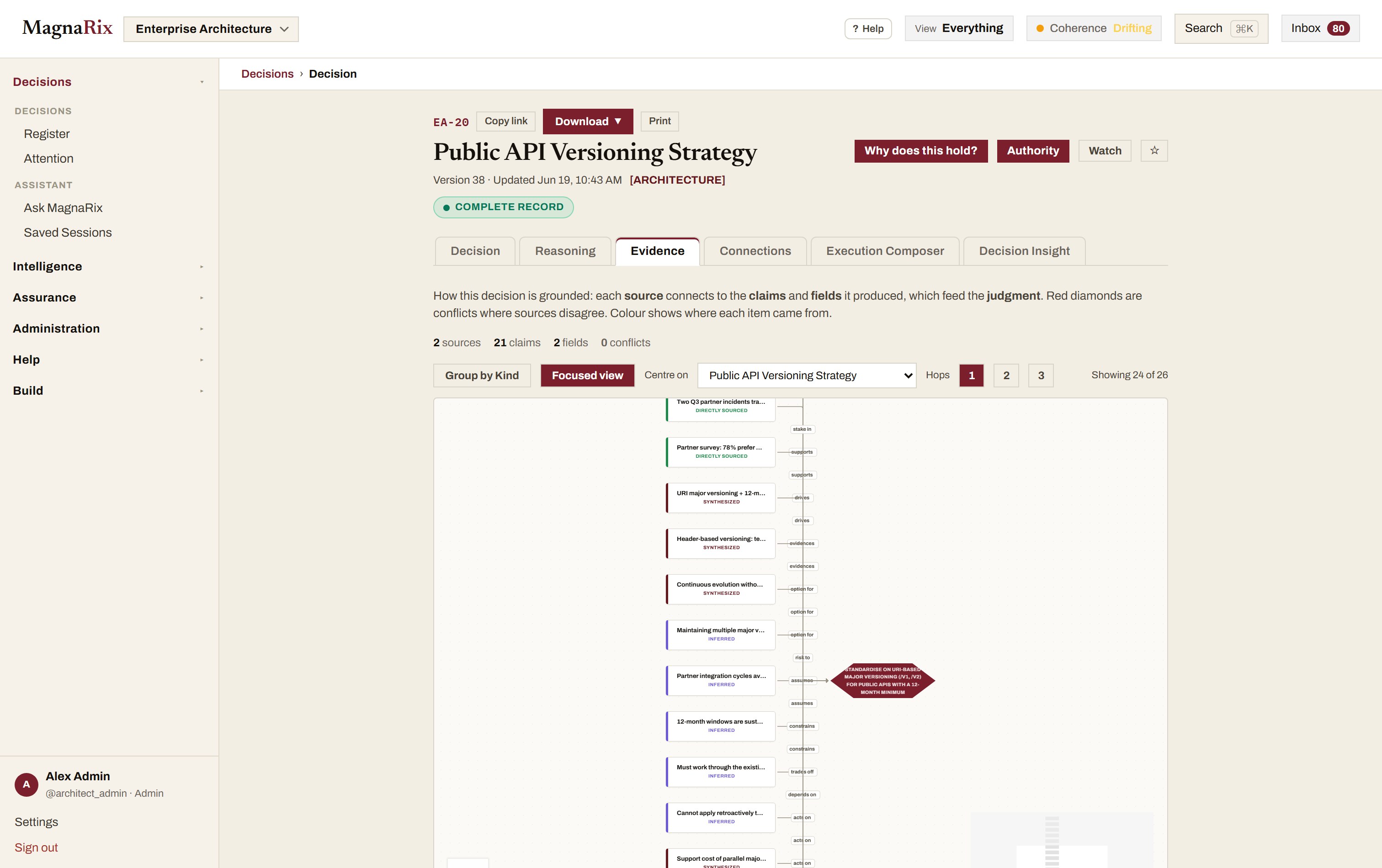Expand the Download menu
1382x868 pixels.
[x=588, y=121]
